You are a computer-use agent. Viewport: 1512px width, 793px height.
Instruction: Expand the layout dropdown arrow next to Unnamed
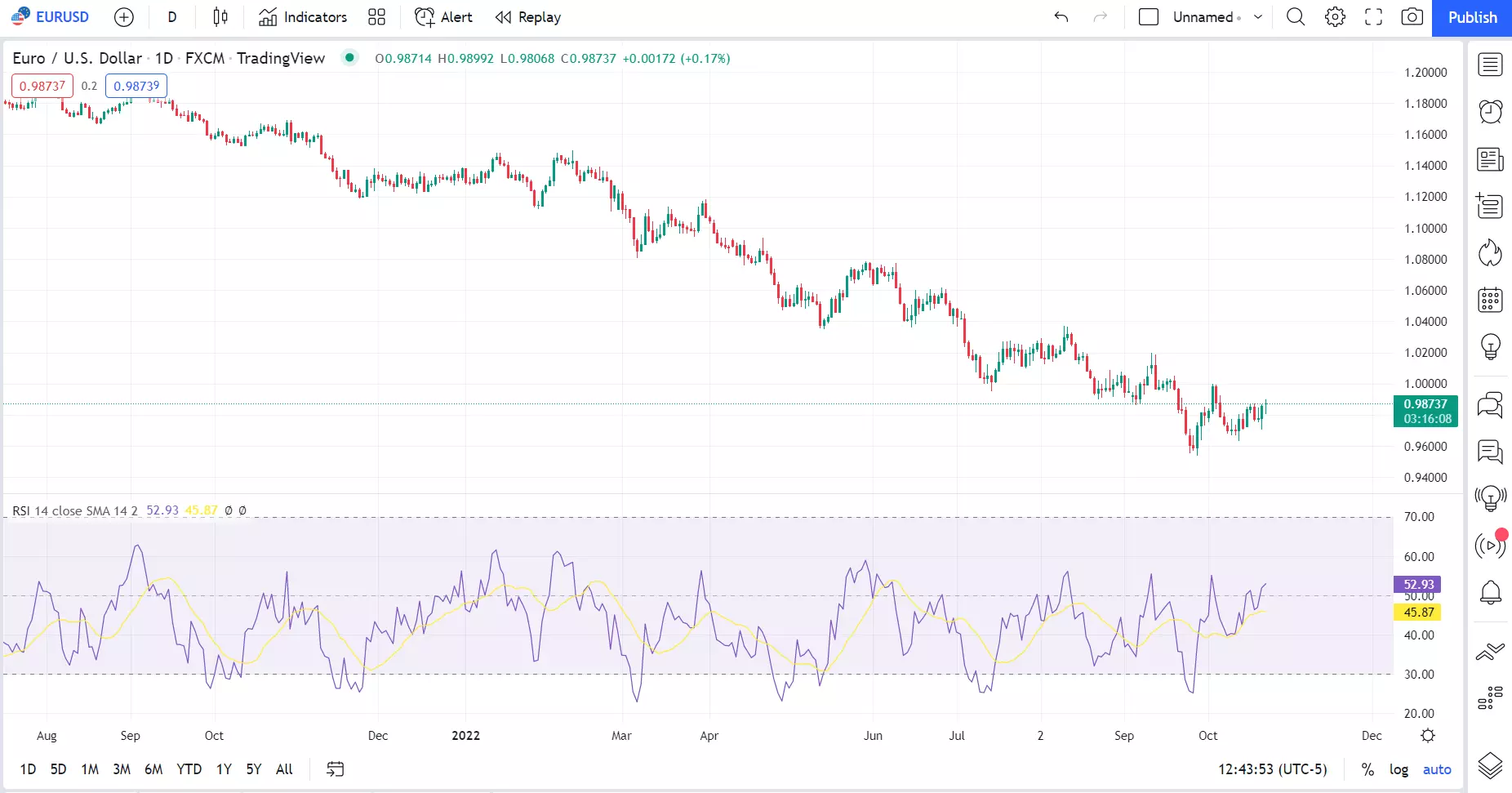[x=1258, y=17]
